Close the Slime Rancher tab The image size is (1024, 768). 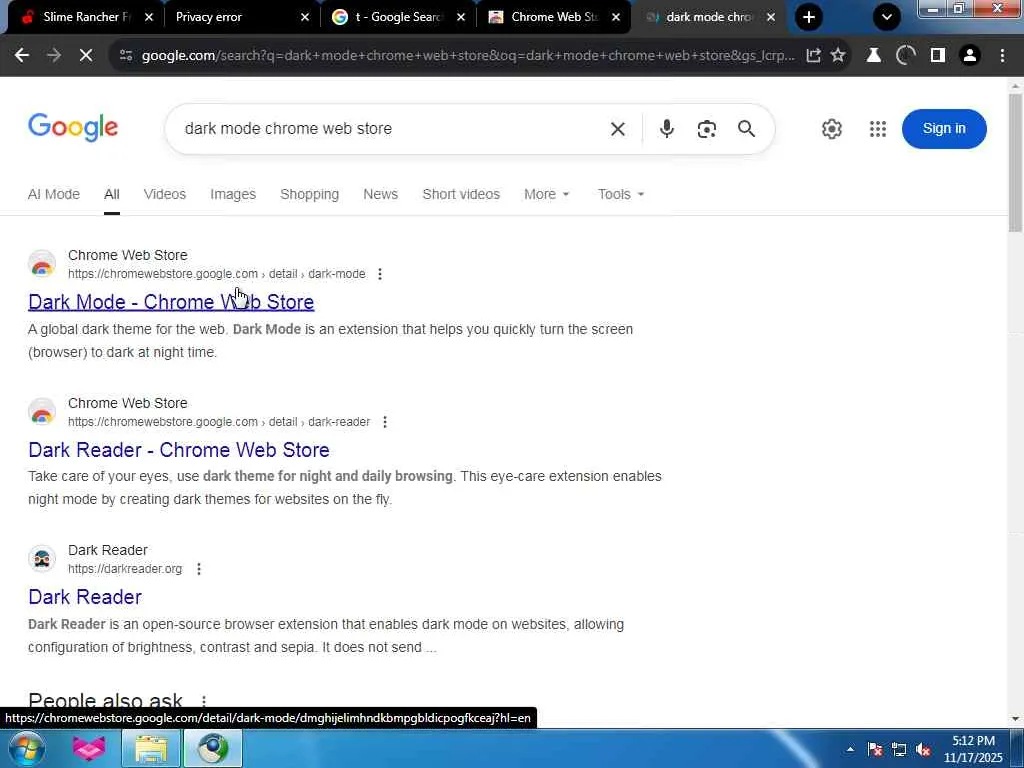pyautogui.click(x=148, y=17)
